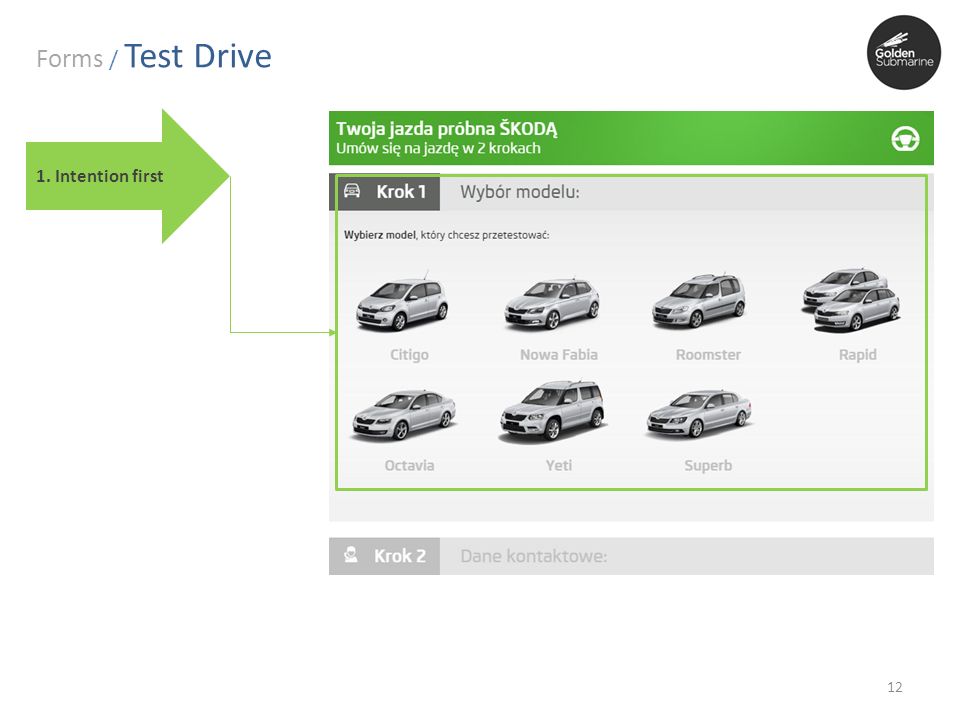Choose the Octavia car thumbnail
This screenshot has height=720, width=960.
(x=404, y=414)
